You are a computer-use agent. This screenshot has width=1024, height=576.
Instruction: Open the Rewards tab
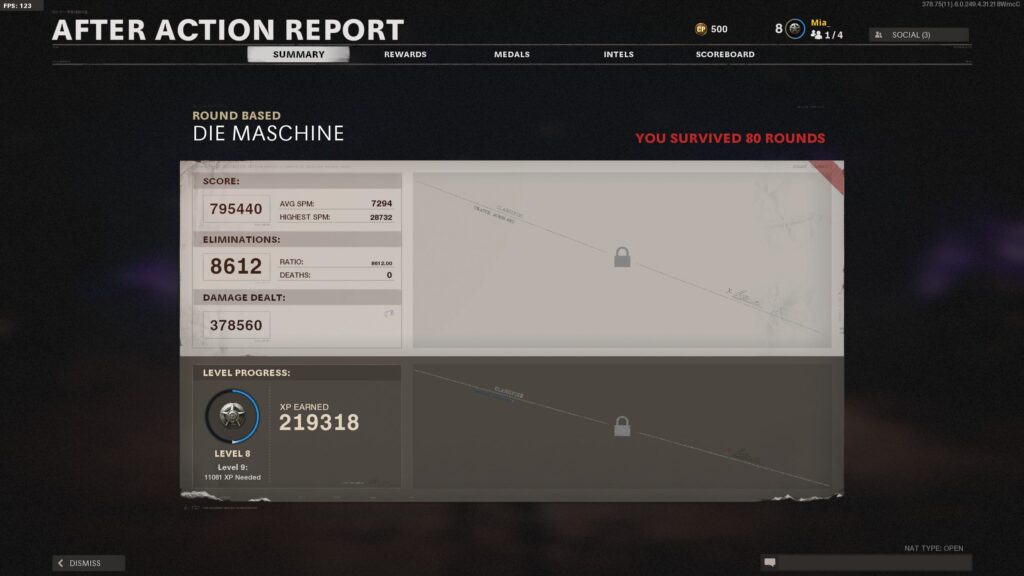(405, 54)
